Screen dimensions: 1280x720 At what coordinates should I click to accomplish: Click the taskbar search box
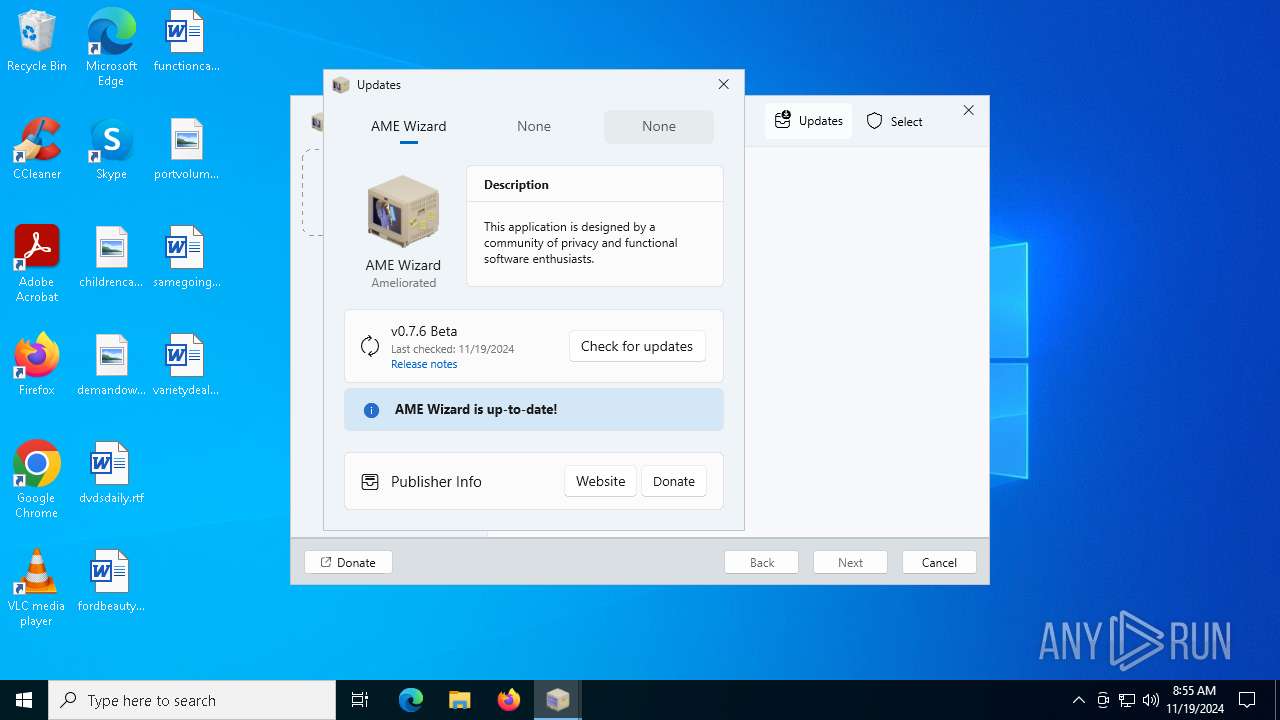tap(192, 700)
